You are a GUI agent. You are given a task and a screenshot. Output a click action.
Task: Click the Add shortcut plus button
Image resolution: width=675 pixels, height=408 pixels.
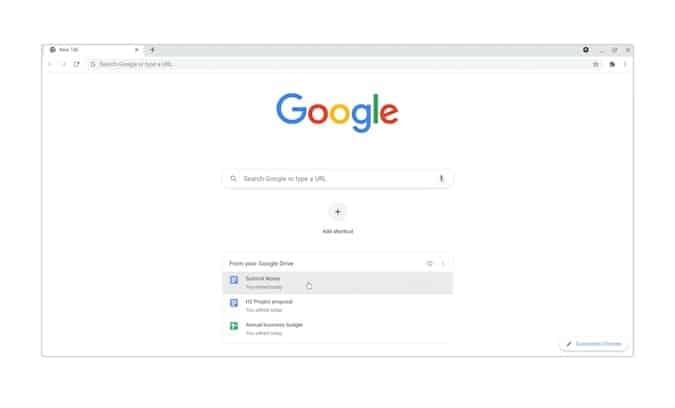point(338,212)
